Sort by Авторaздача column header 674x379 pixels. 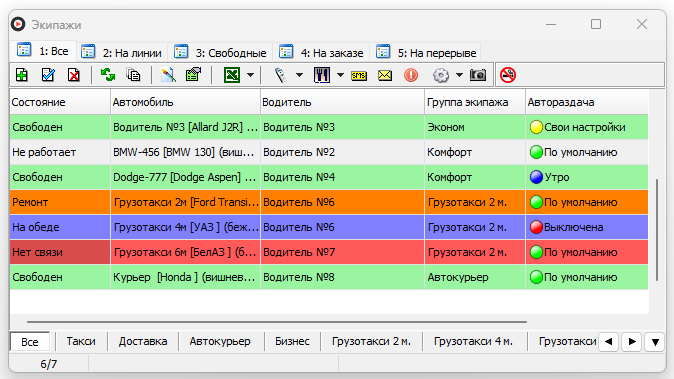pos(587,102)
